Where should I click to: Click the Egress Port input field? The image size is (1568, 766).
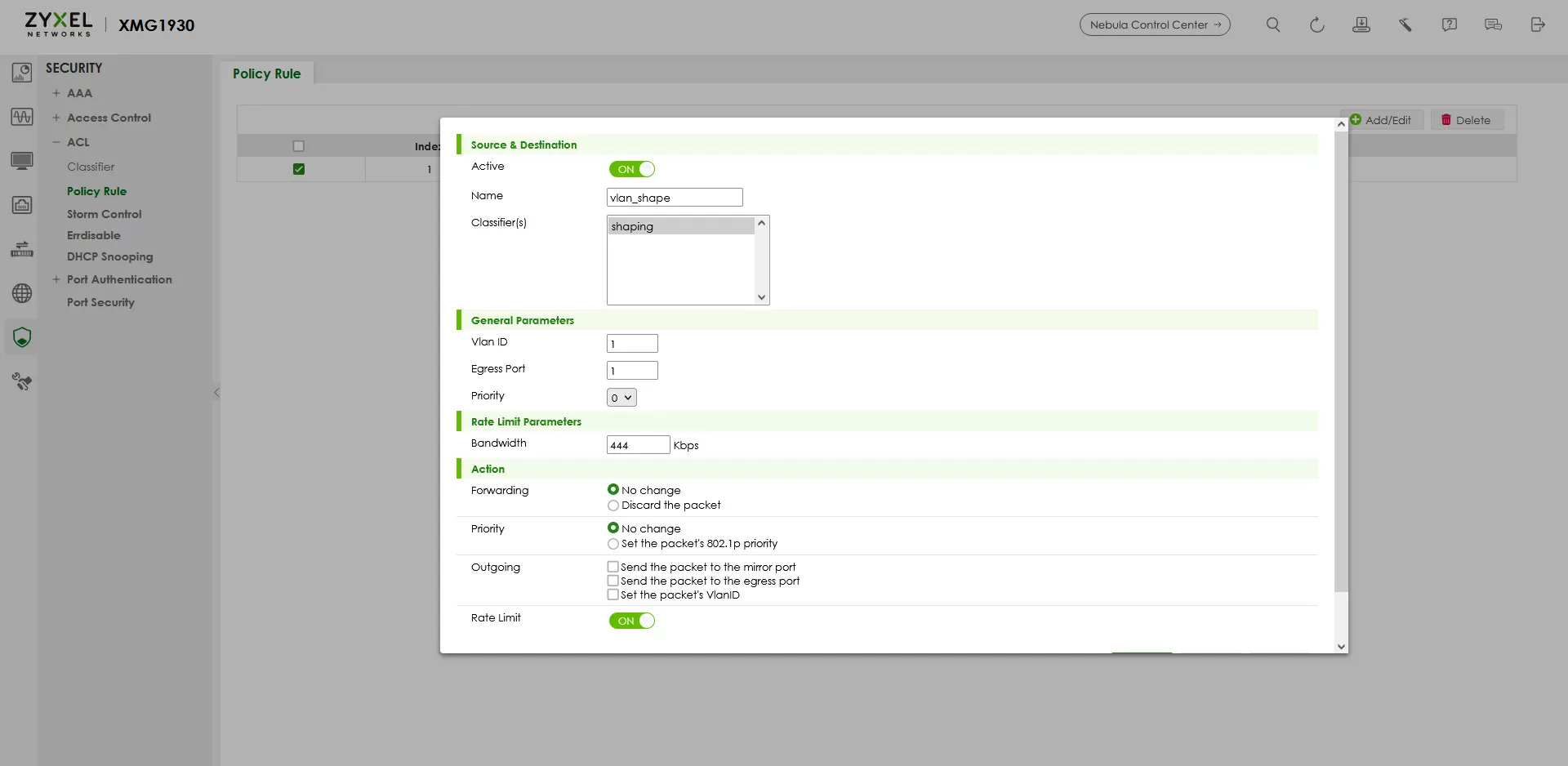coord(632,371)
